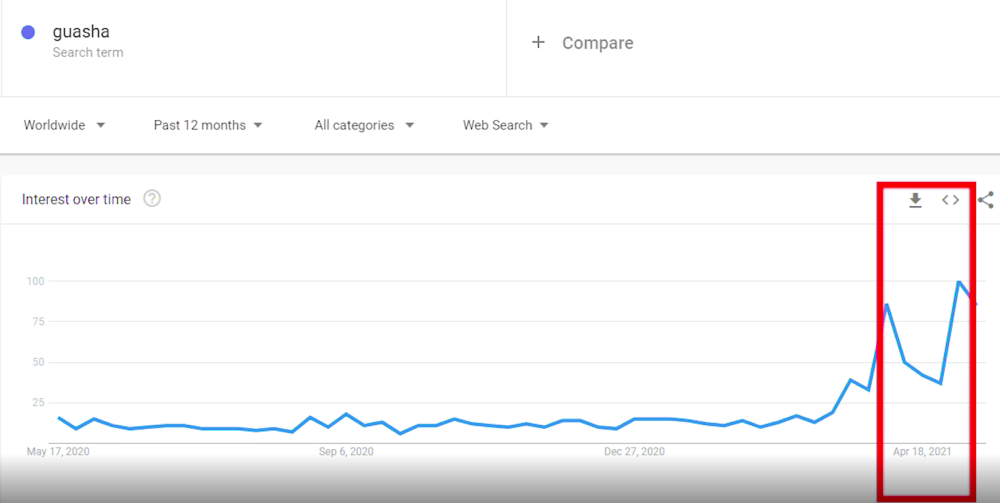
Task: Open the Past 12 months dropdown
Action: [208, 125]
